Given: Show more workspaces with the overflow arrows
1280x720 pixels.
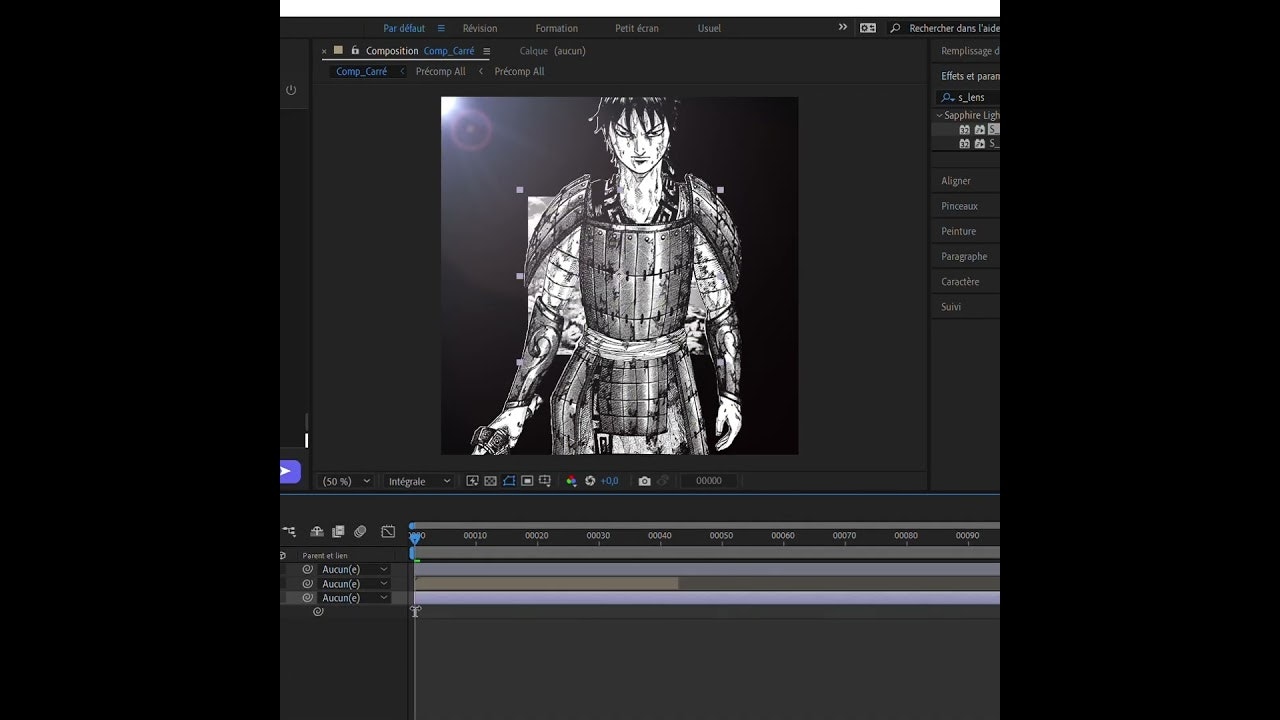Looking at the screenshot, I should [843, 27].
